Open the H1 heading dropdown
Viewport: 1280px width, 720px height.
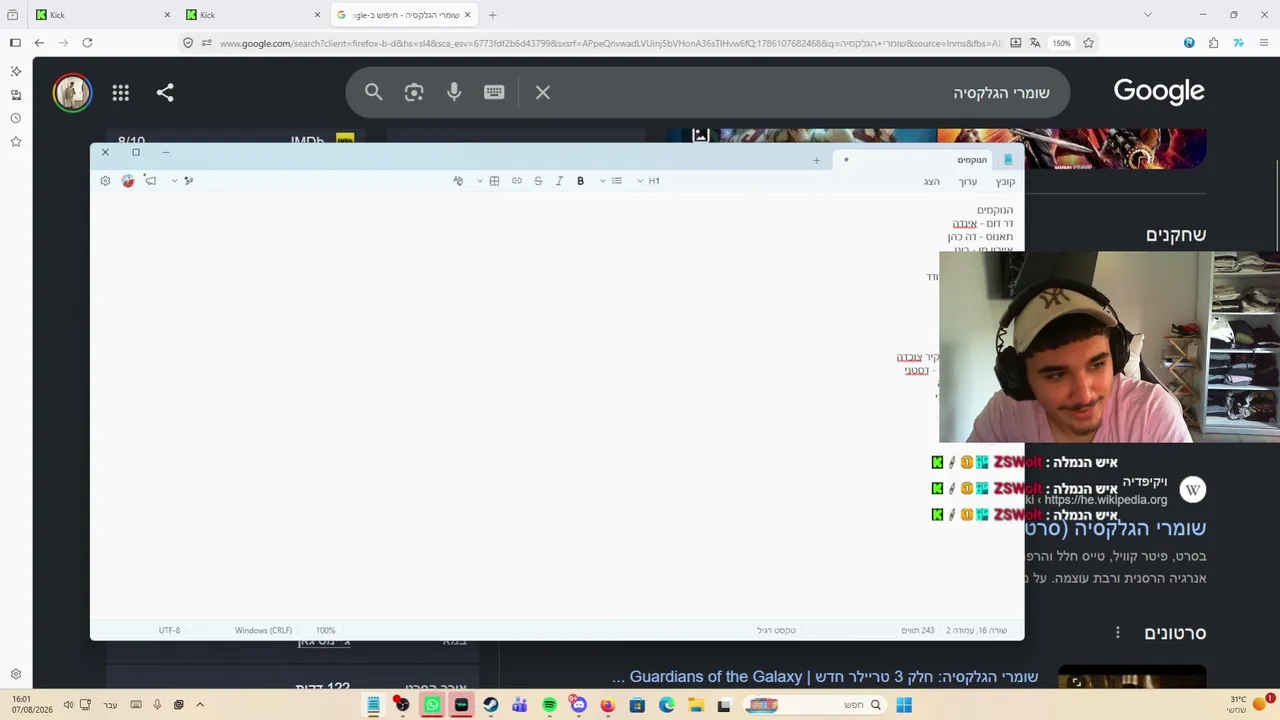pos(649,181)
